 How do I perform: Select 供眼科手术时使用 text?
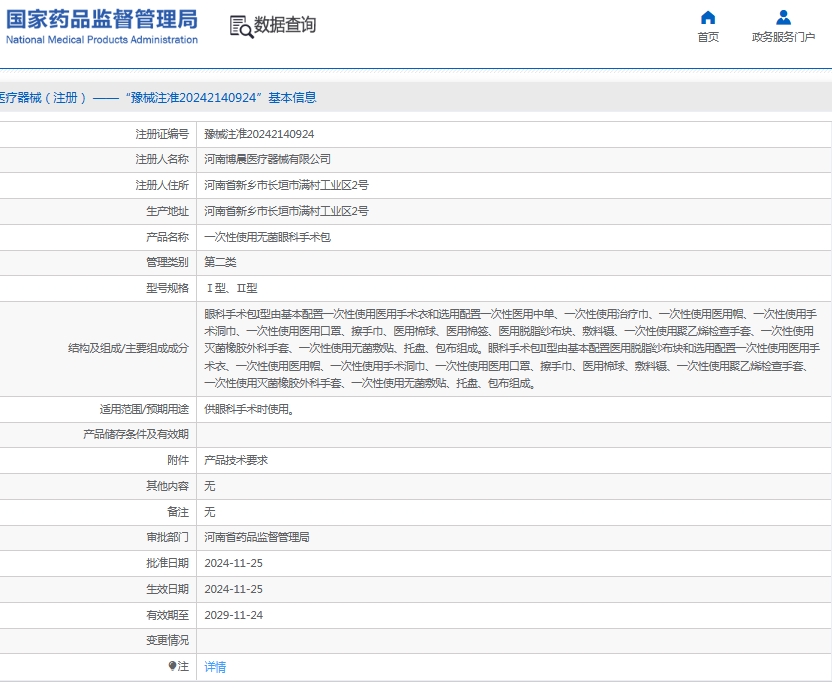[x=249, y=409]
